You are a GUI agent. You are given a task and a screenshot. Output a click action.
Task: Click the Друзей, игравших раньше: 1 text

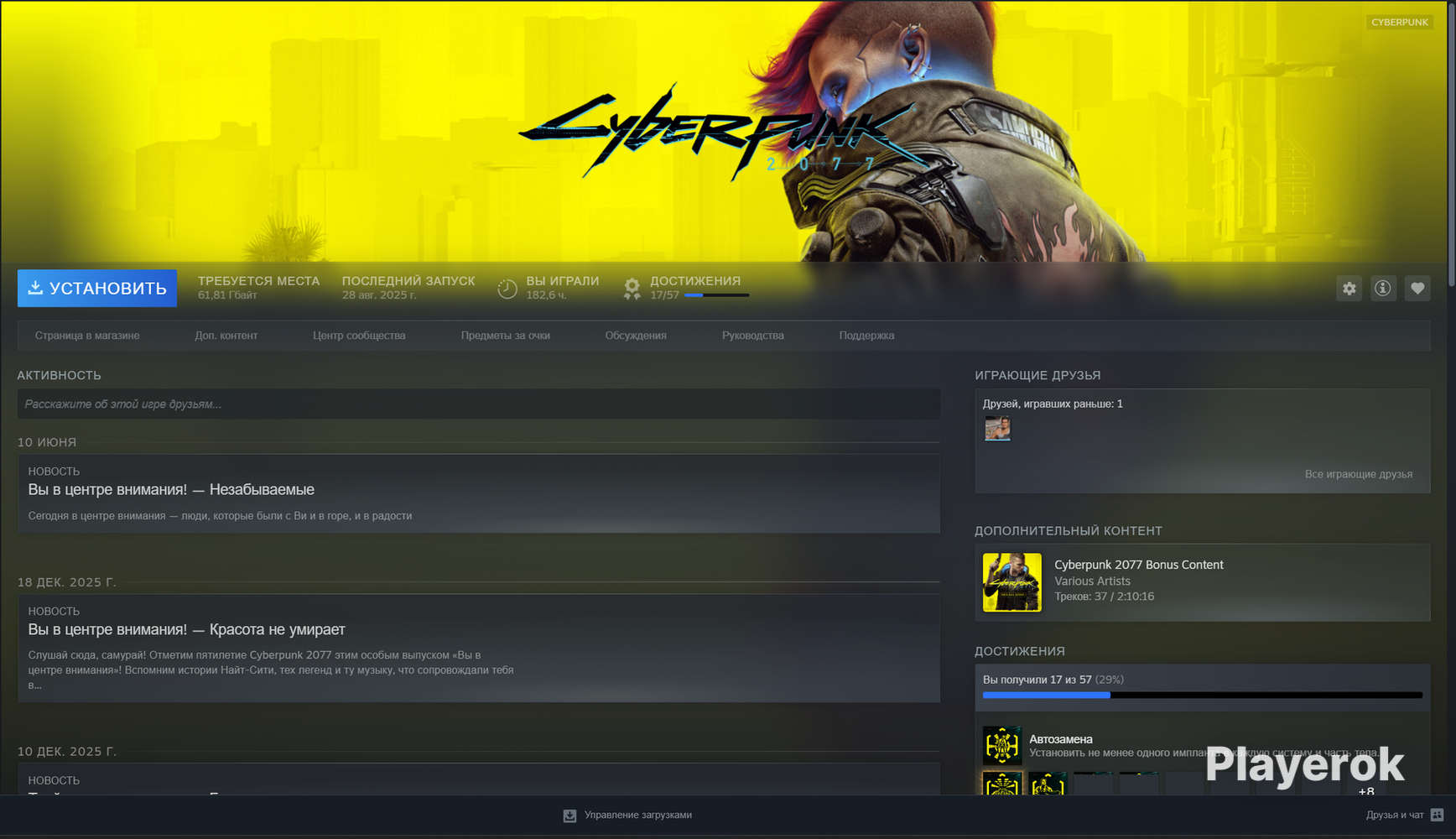[1053, 404]
